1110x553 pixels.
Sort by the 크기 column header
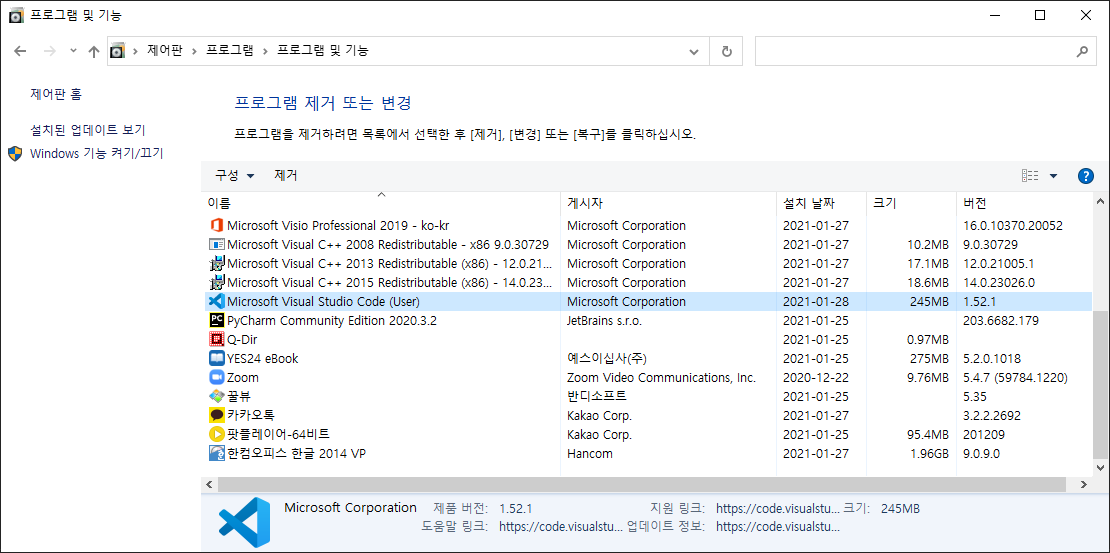(x=911, y=203)
